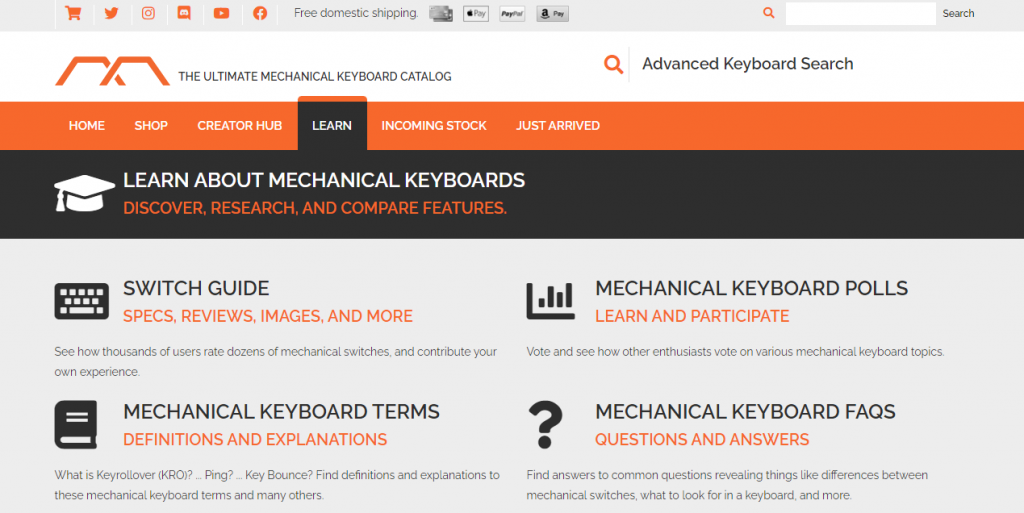The width and height of the screenshot is (1024, 513).
Task: Open the Discord icon link
Action: [184, 13]
